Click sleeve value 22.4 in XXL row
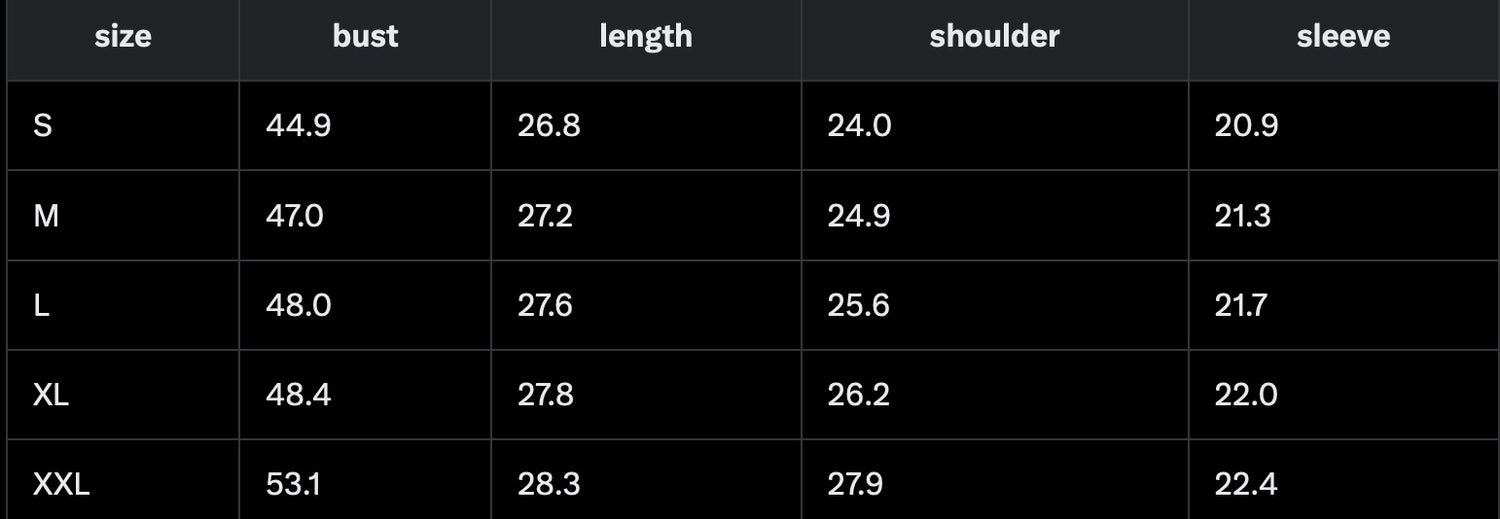 click(1246, 485)
